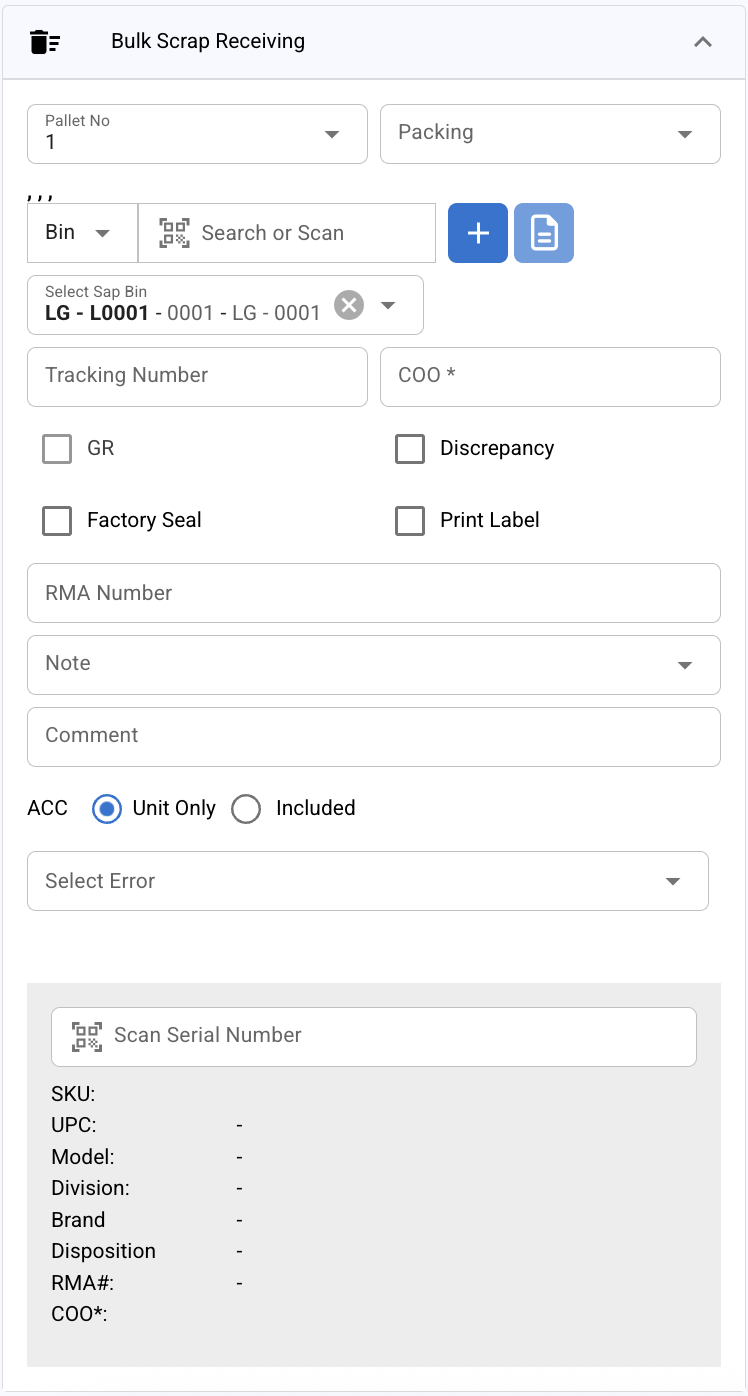This screenshot has height=1396, width=748.
Task: Click the Bulk Scrap Receiving trash icon
Action: tap(45, 42)
